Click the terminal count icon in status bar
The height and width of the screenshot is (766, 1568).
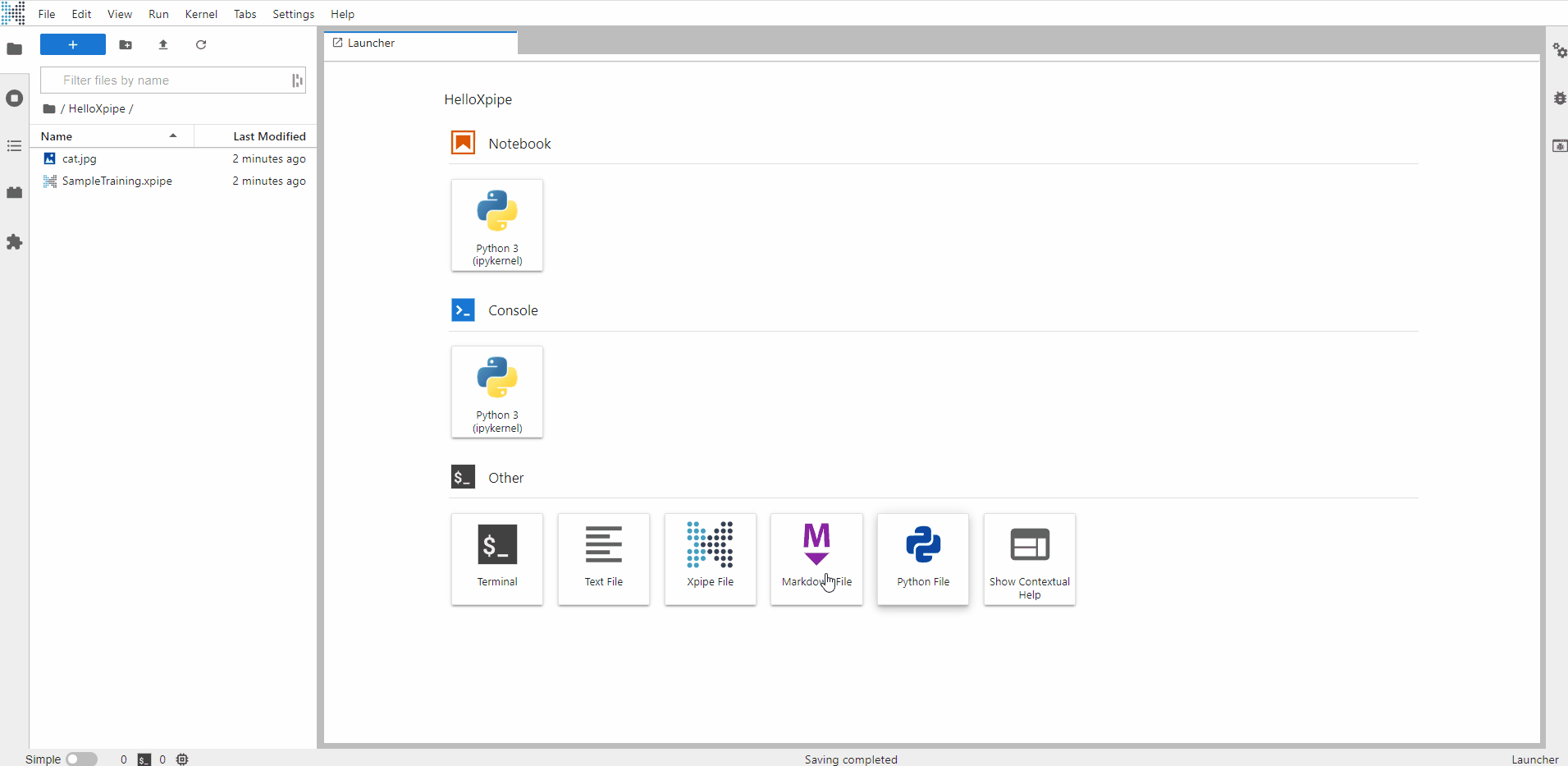[x=144, y=759]
